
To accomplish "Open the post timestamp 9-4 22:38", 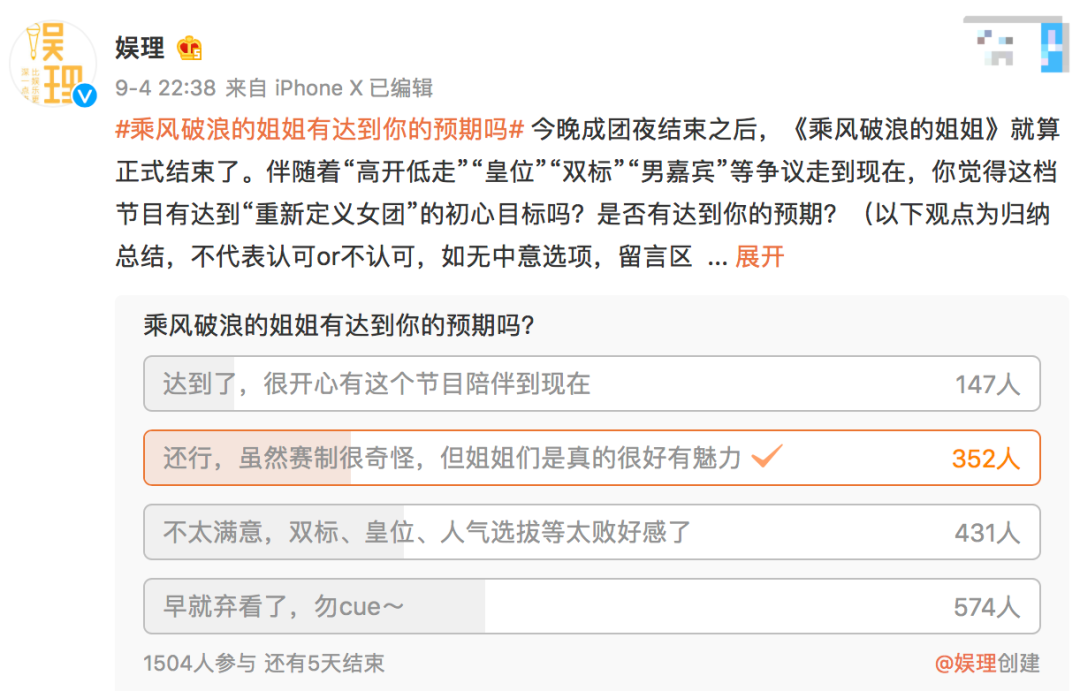I will [165, 88].
